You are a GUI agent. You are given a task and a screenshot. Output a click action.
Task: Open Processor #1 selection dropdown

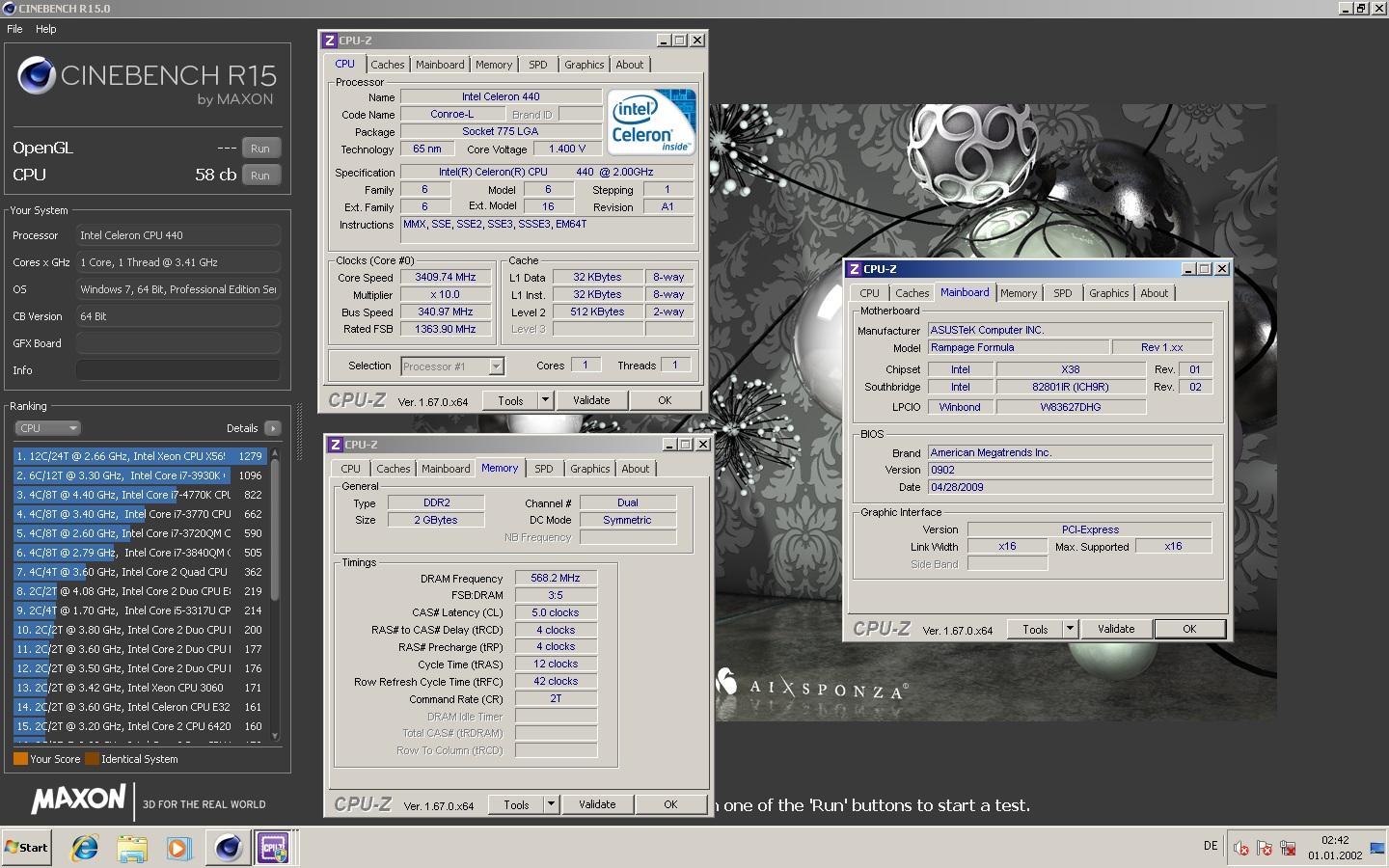[452, 366]
